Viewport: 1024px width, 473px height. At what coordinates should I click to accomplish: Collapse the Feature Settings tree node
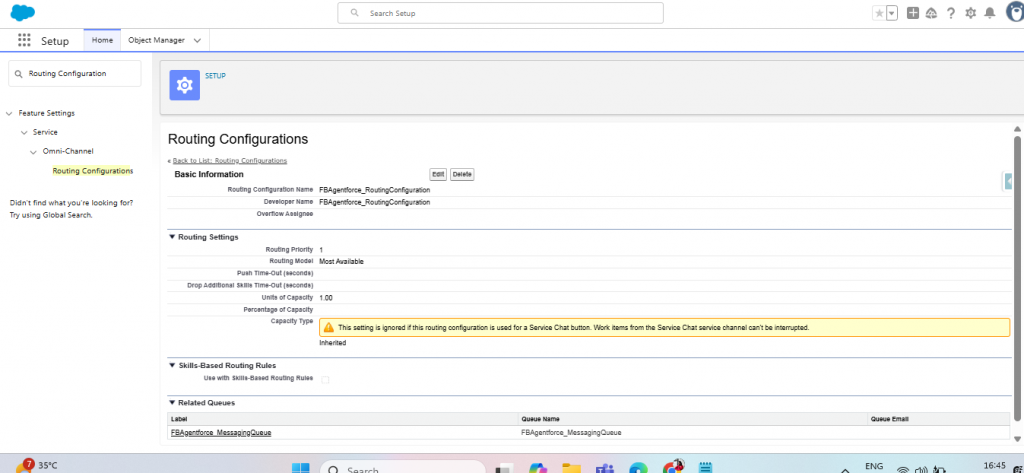tap(9, 114)
